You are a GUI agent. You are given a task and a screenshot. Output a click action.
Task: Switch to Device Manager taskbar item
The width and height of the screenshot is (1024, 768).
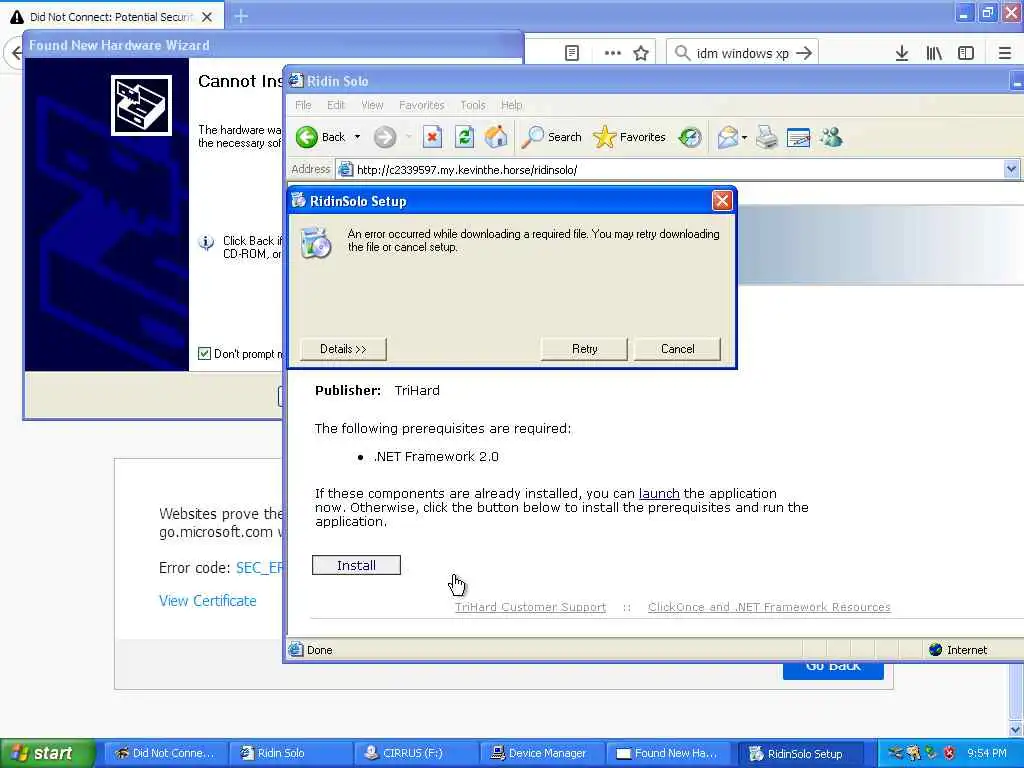pyautogui.click(x=542, y=753)
